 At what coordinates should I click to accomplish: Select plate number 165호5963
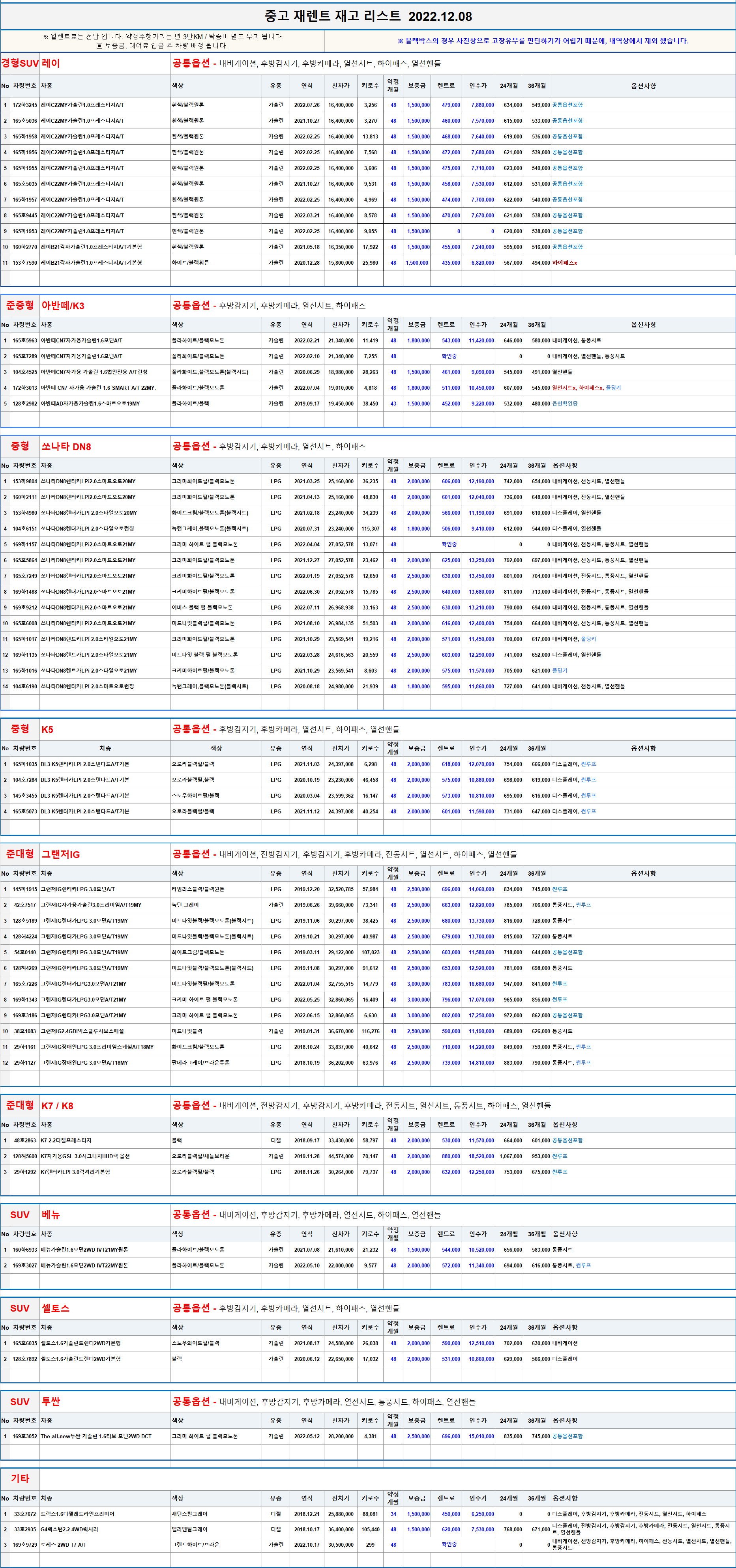pyautogui.click(x=25, y=340)
